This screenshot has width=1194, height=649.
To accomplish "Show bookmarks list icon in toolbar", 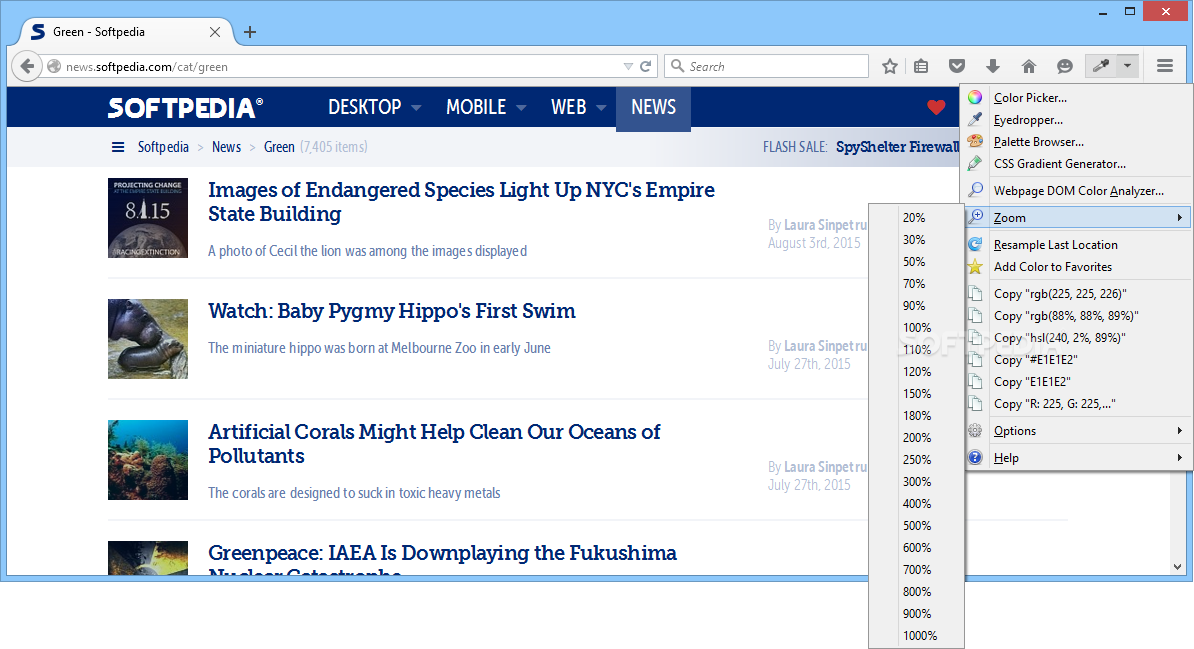I will 921,66.
